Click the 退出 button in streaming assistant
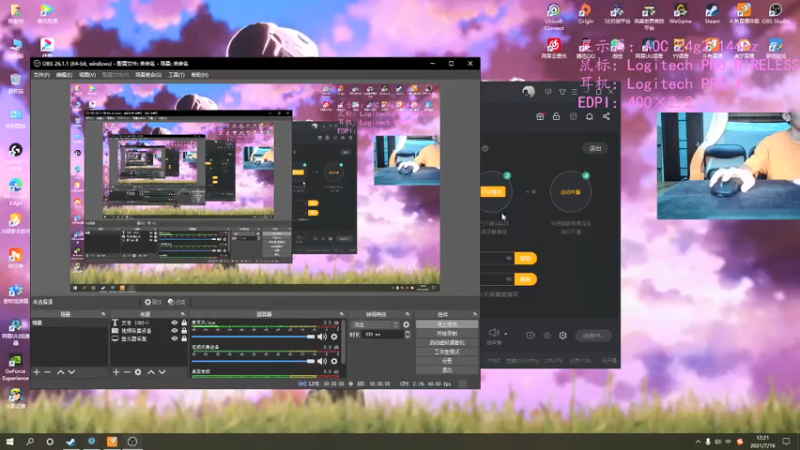 tap(595, 148)
